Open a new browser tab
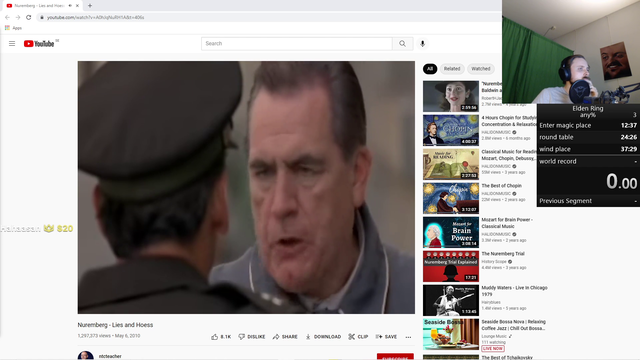The image size is (640, 360). click(x=90, y=6)
